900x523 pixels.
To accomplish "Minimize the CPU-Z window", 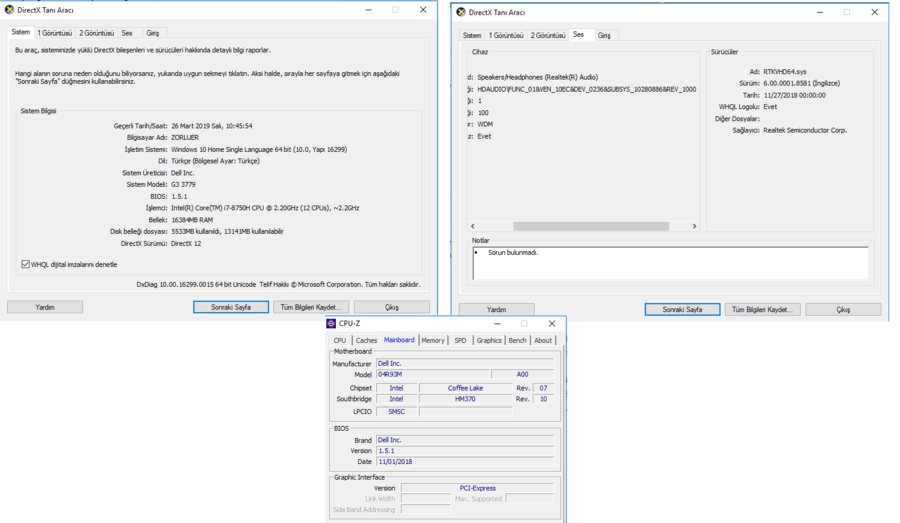I will tap(497, 324).
